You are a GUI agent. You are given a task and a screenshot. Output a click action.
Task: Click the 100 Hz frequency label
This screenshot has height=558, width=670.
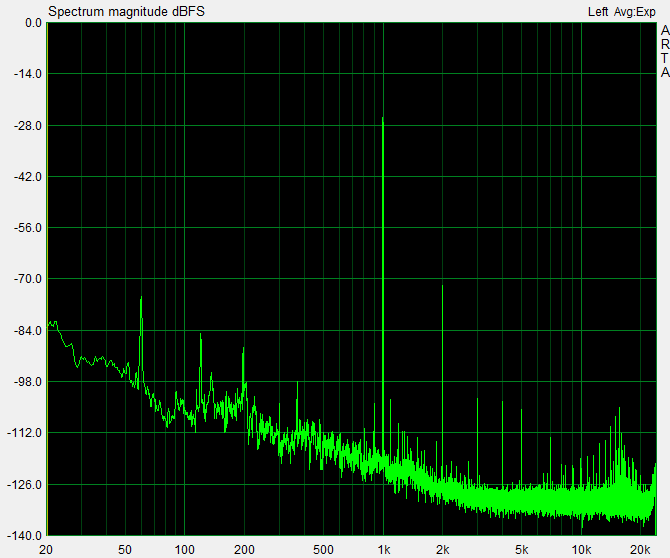(184, 549)
